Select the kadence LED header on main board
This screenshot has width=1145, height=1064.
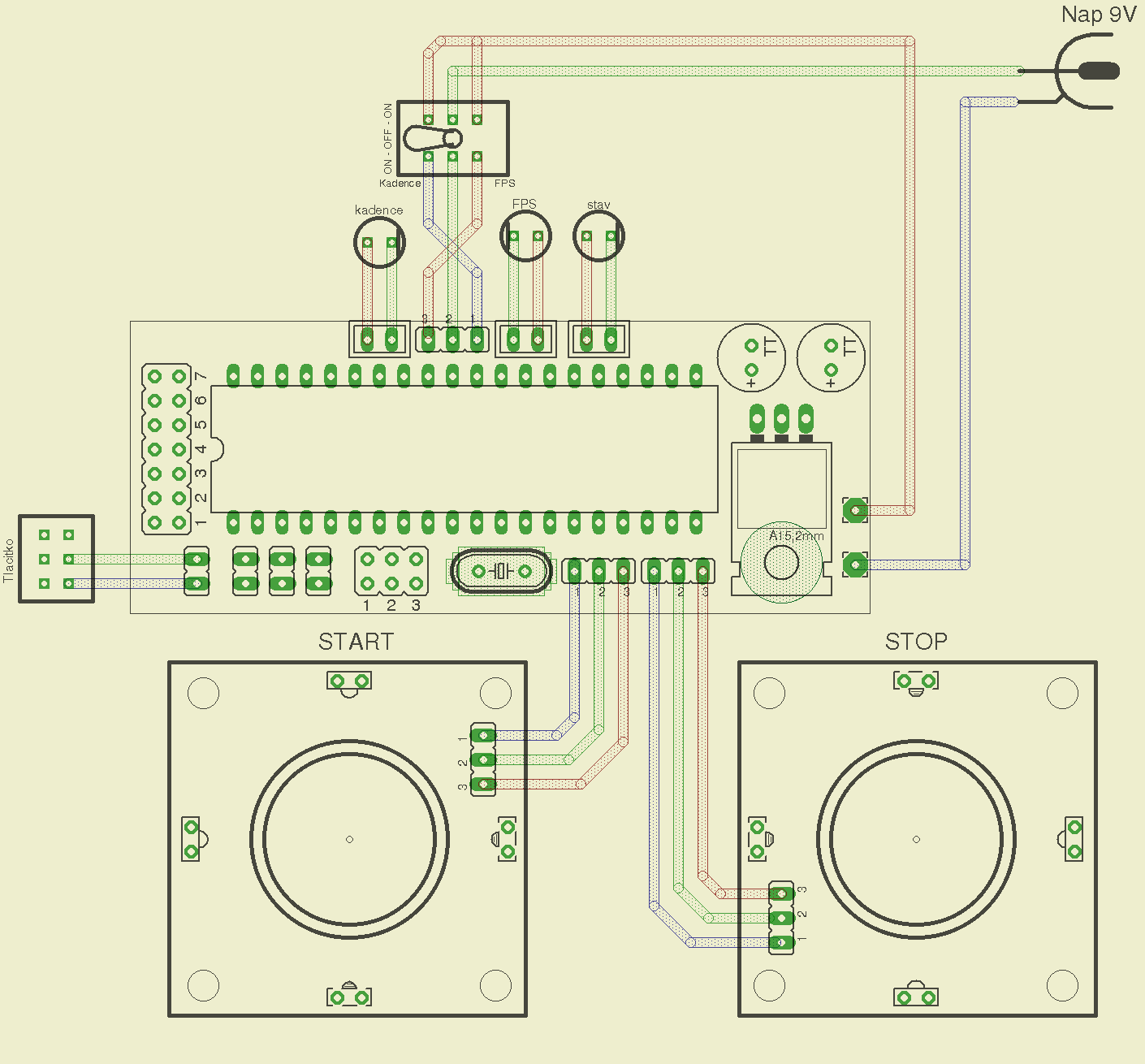click(379, 339)
